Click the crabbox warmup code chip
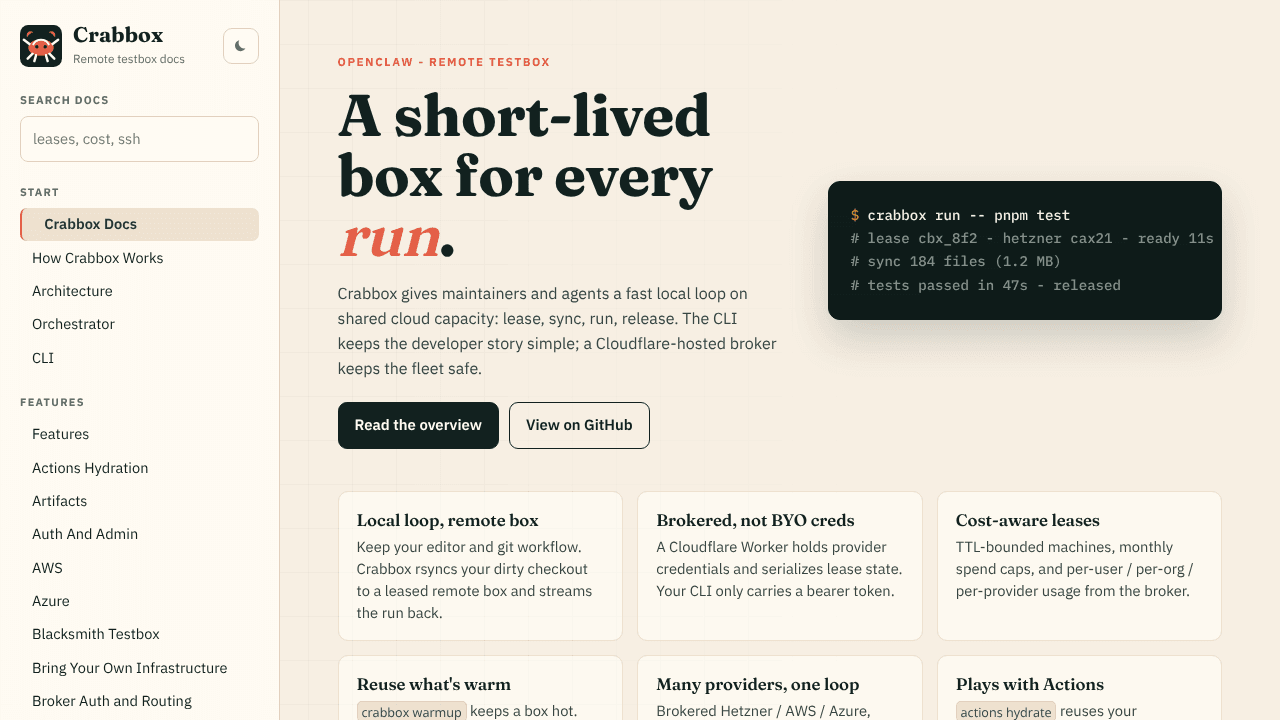Image resolution: width=1280 pixels, height=720 pixels. pos(412,712)
